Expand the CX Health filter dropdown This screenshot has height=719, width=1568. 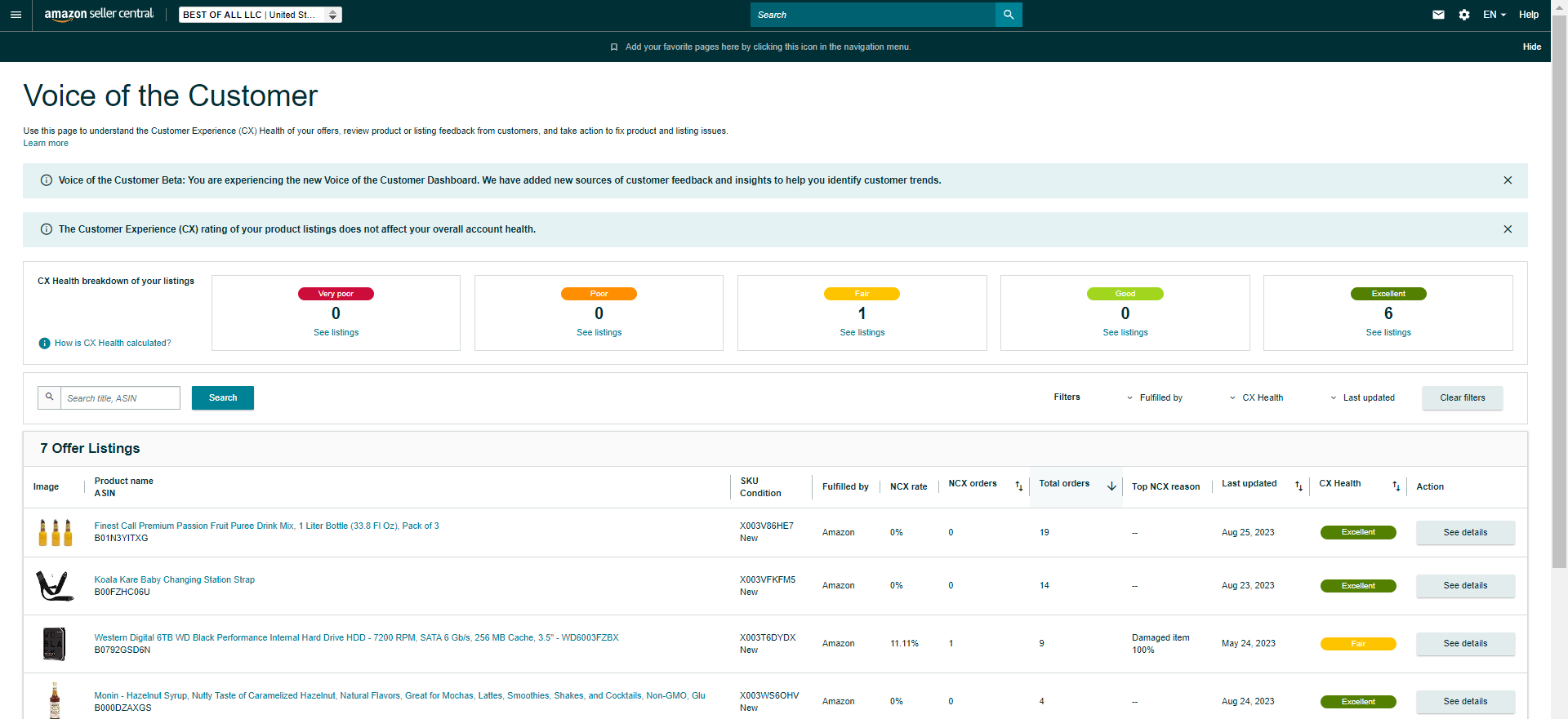[x=1256, y=398]
